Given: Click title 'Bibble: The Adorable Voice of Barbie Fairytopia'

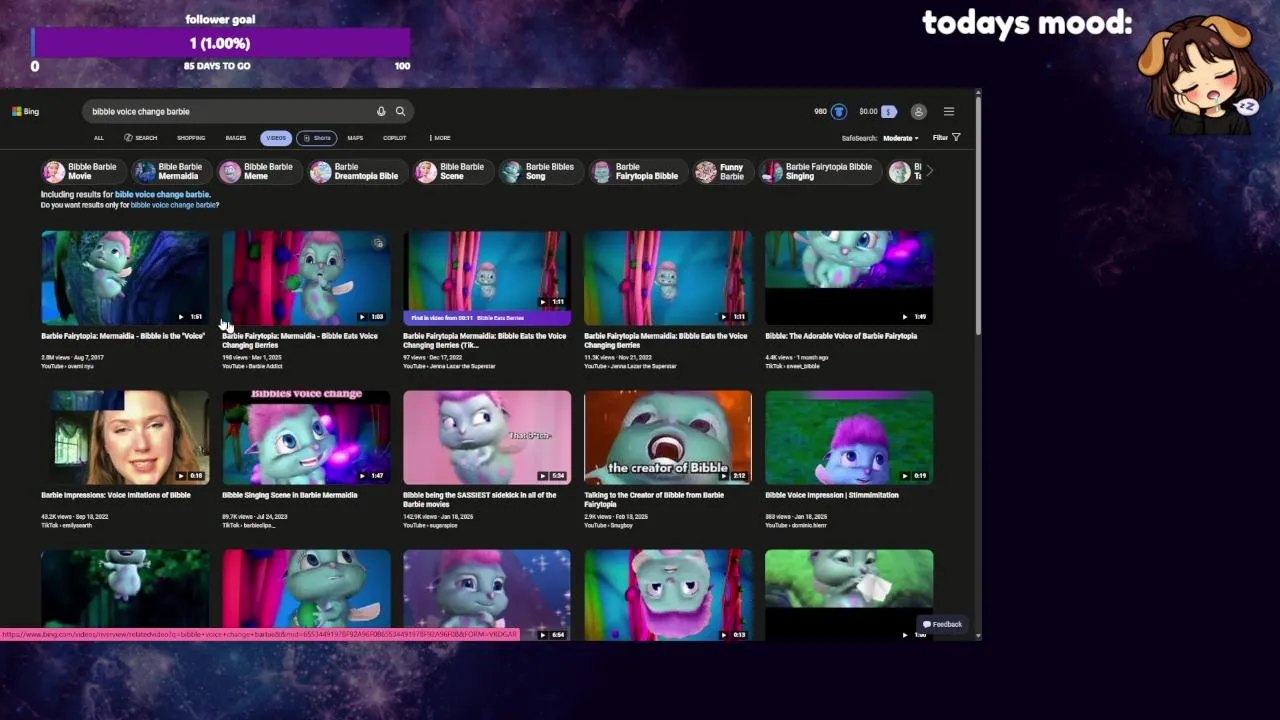Looking at the screenshot, I should [841, 336].
